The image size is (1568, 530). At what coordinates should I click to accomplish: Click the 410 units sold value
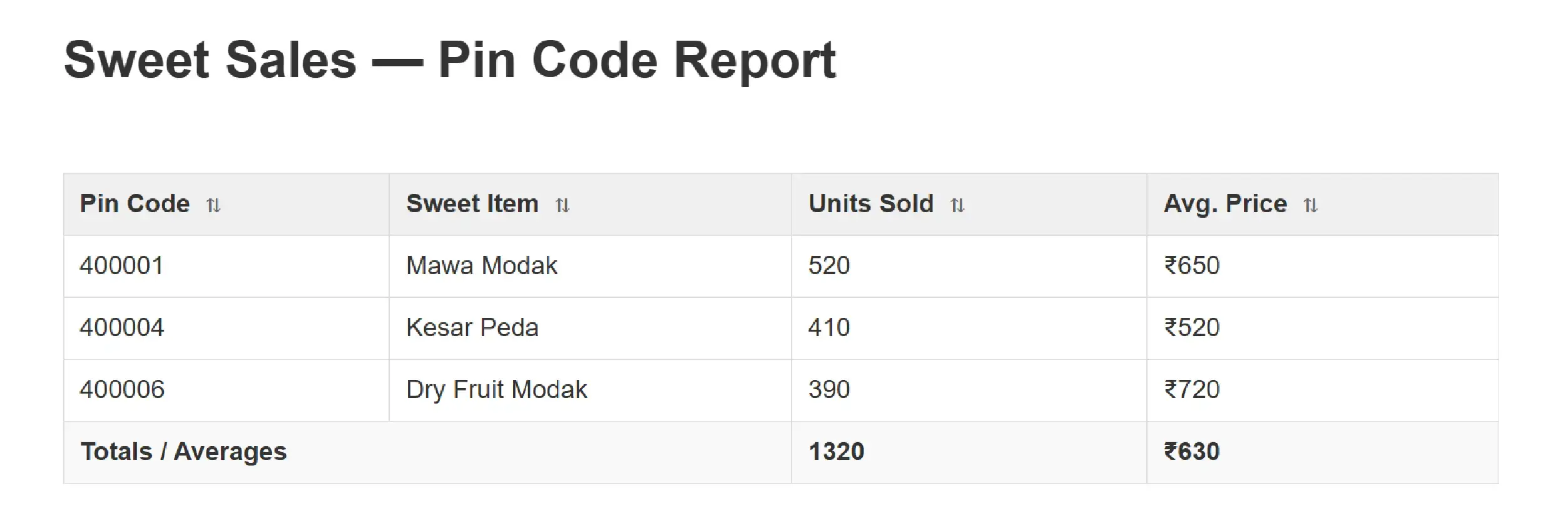[828, 328]
